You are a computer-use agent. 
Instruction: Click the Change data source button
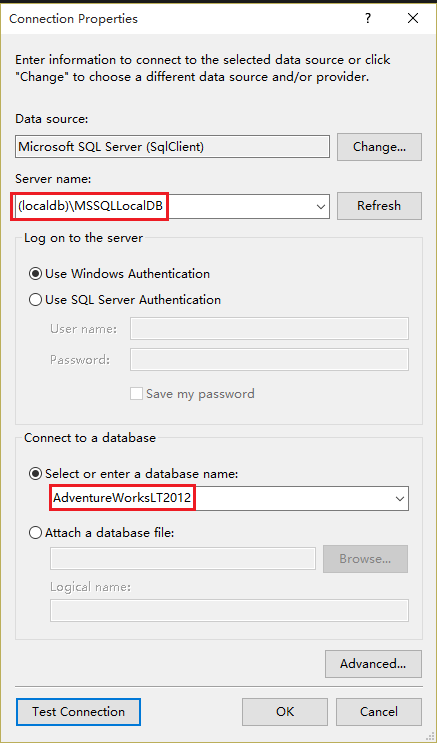(379, 147)
